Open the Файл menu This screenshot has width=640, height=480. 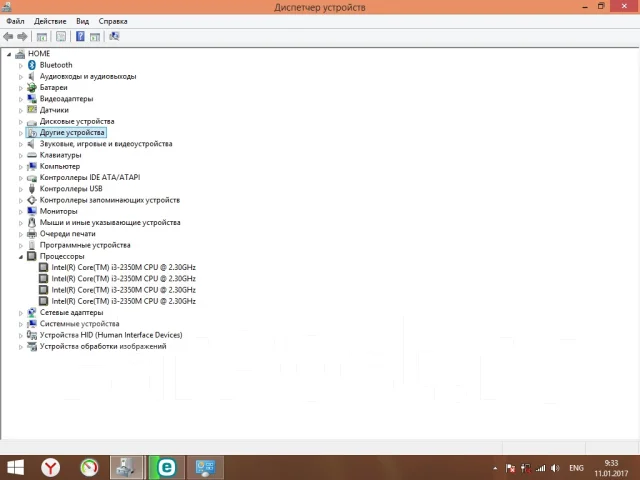point(15,21)
